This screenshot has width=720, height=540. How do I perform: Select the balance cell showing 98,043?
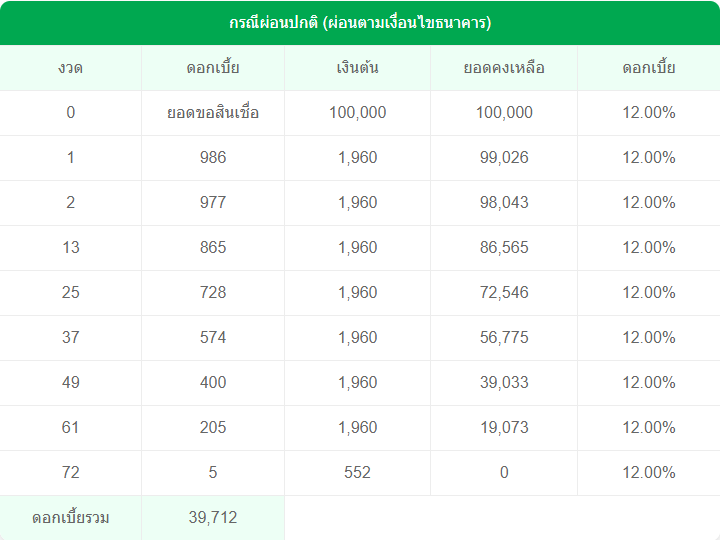pyautogui.click(x=504, y=203)
